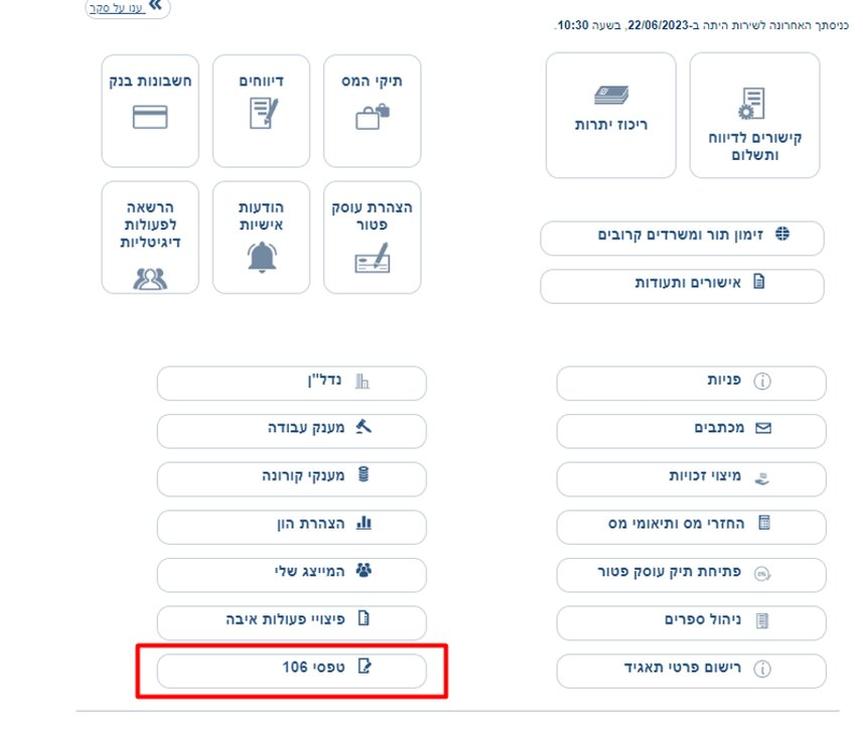Open the מכתבים envelope entry
The image size is (863, 738).
[691, 431]
